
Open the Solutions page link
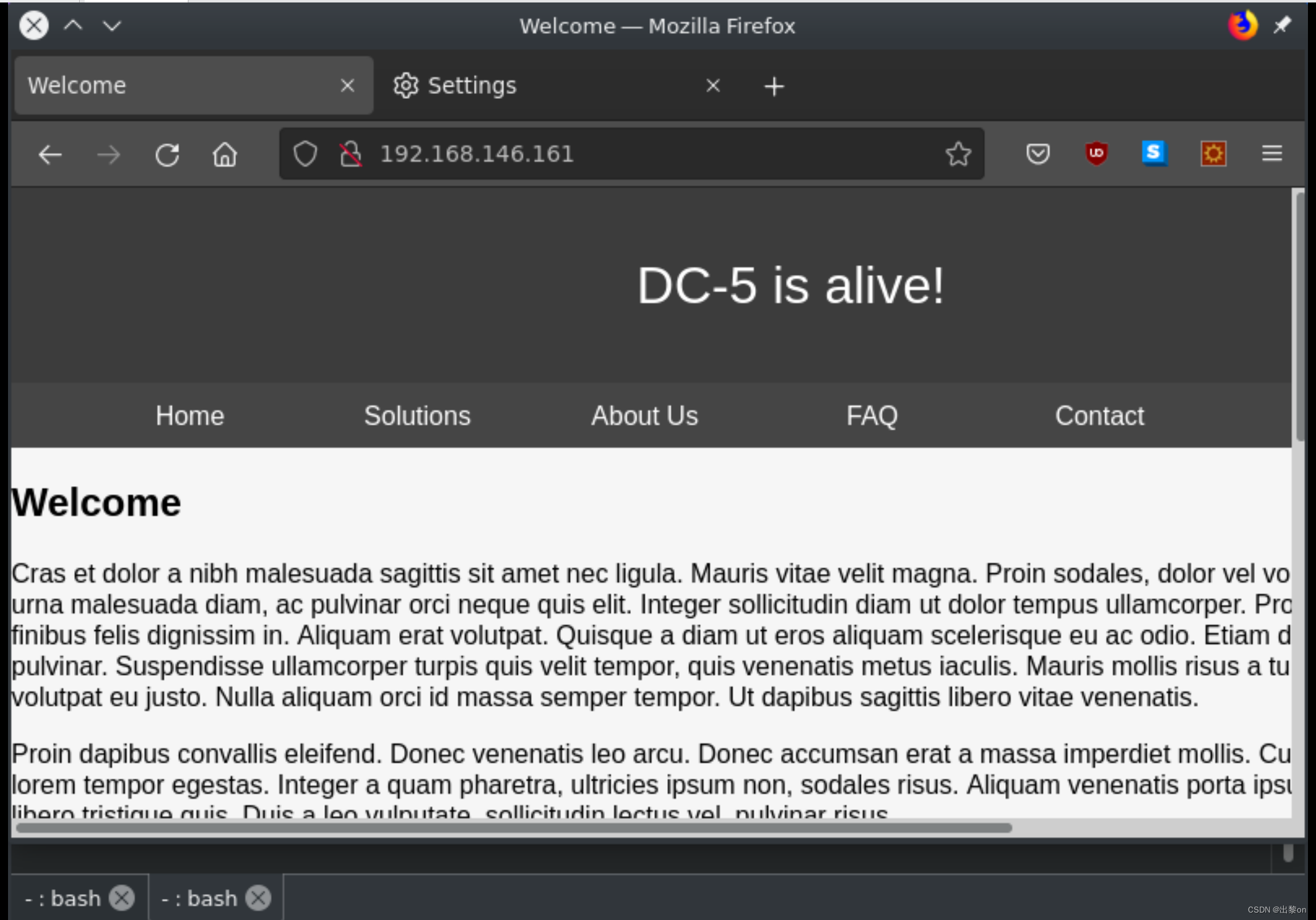tap(417, 416)
